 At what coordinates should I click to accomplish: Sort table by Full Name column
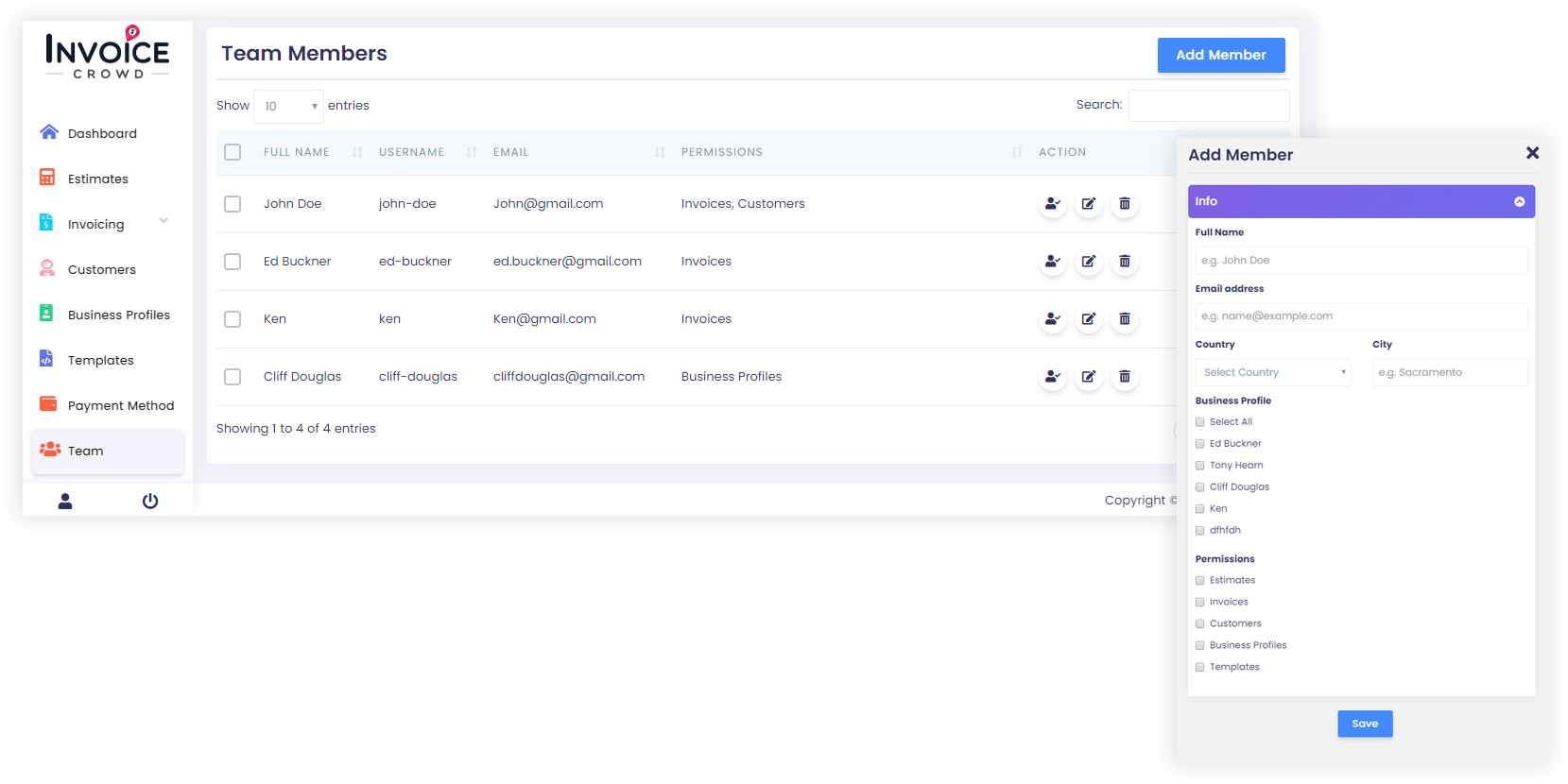coord(297,152)
